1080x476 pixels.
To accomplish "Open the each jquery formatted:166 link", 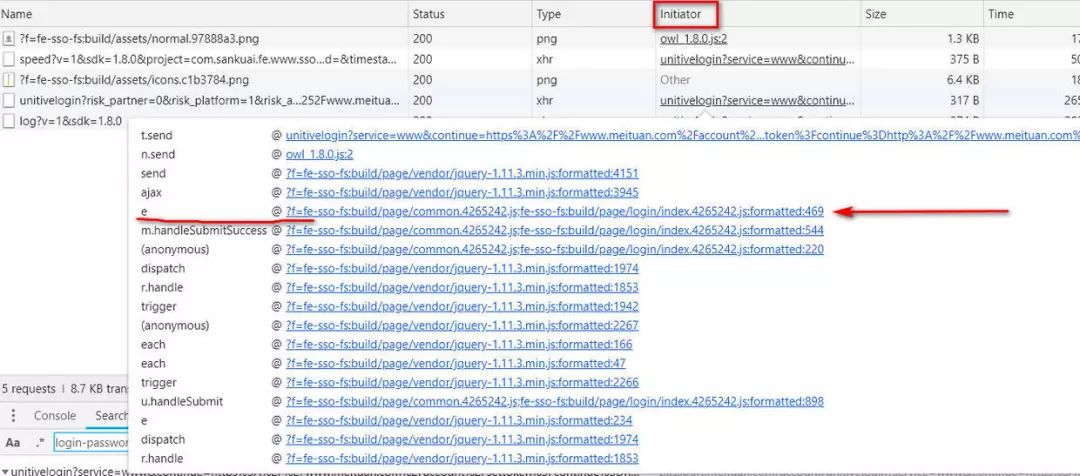I will (x=459, y=344).
